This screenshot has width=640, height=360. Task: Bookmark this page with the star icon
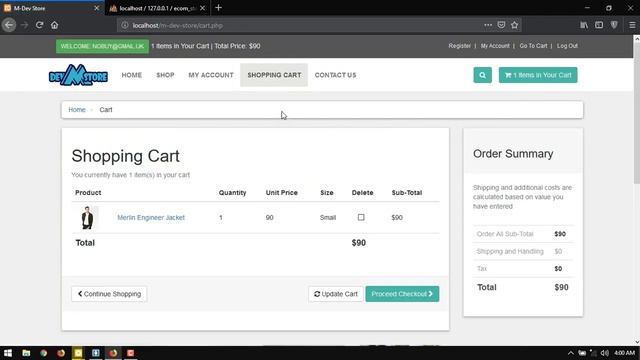[x=514, y=25]
